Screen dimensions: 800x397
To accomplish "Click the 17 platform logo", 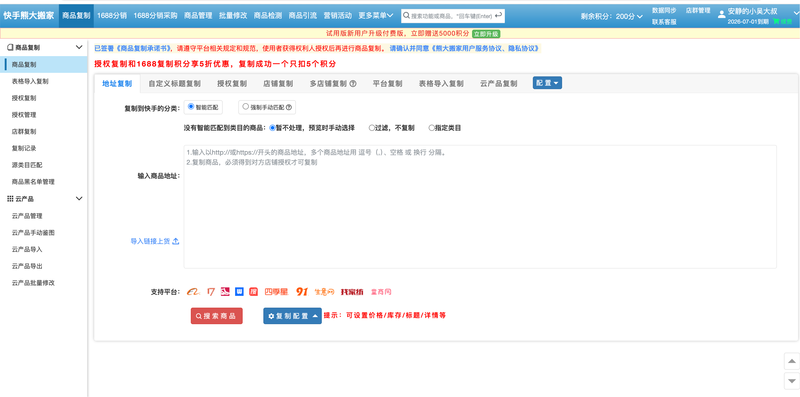I will (211, 292).
